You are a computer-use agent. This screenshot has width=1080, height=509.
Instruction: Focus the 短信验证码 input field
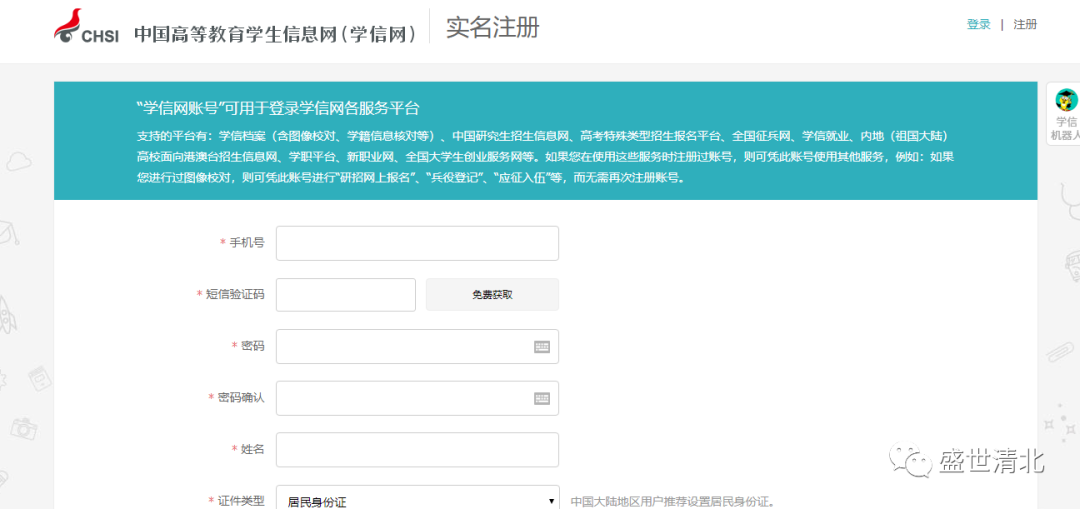pyautogui.click(x=346, y=295)
